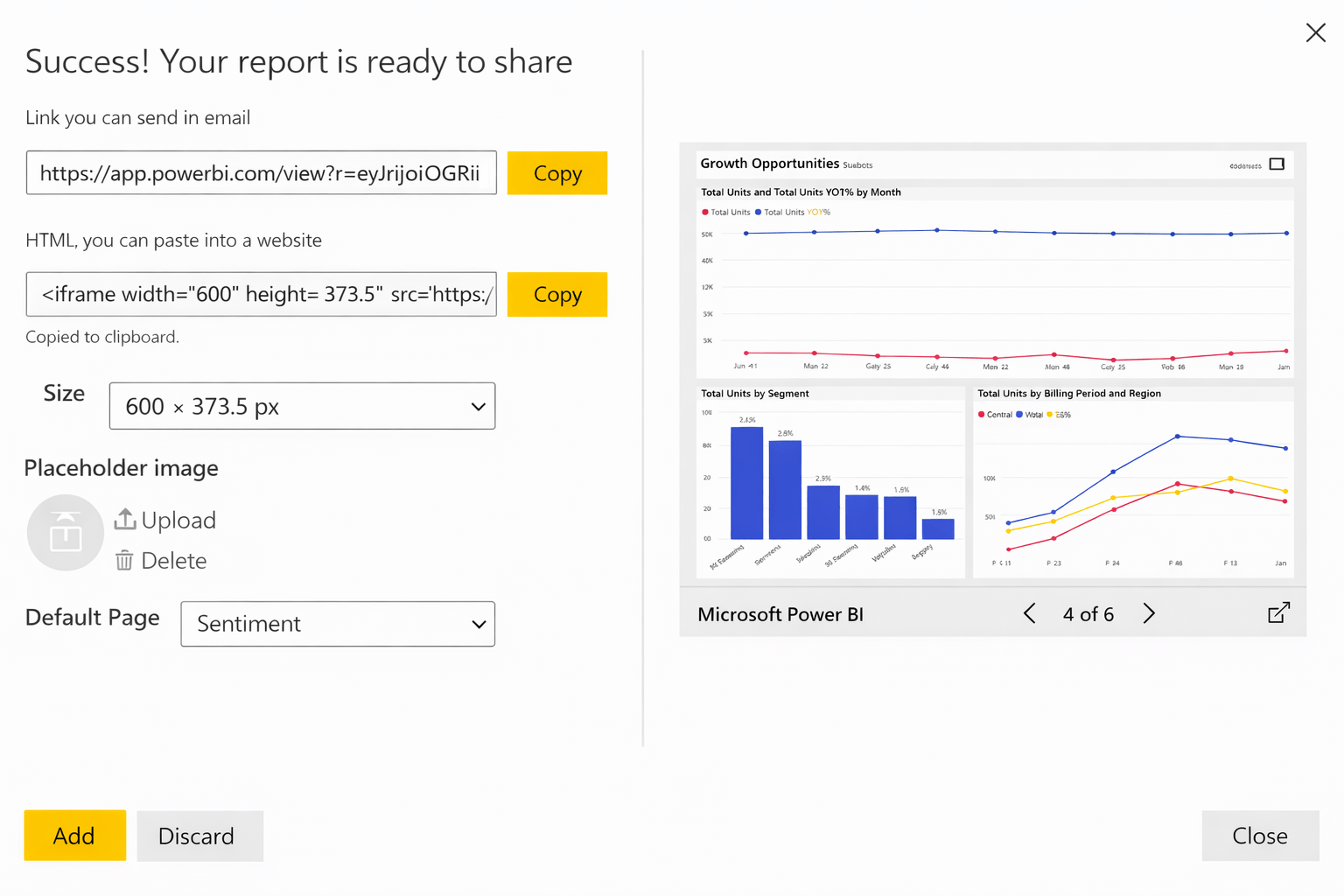Click the Upload icon for placeholder image
Image resolution: width=1344 pixels, height=896 pixels.
125,519
